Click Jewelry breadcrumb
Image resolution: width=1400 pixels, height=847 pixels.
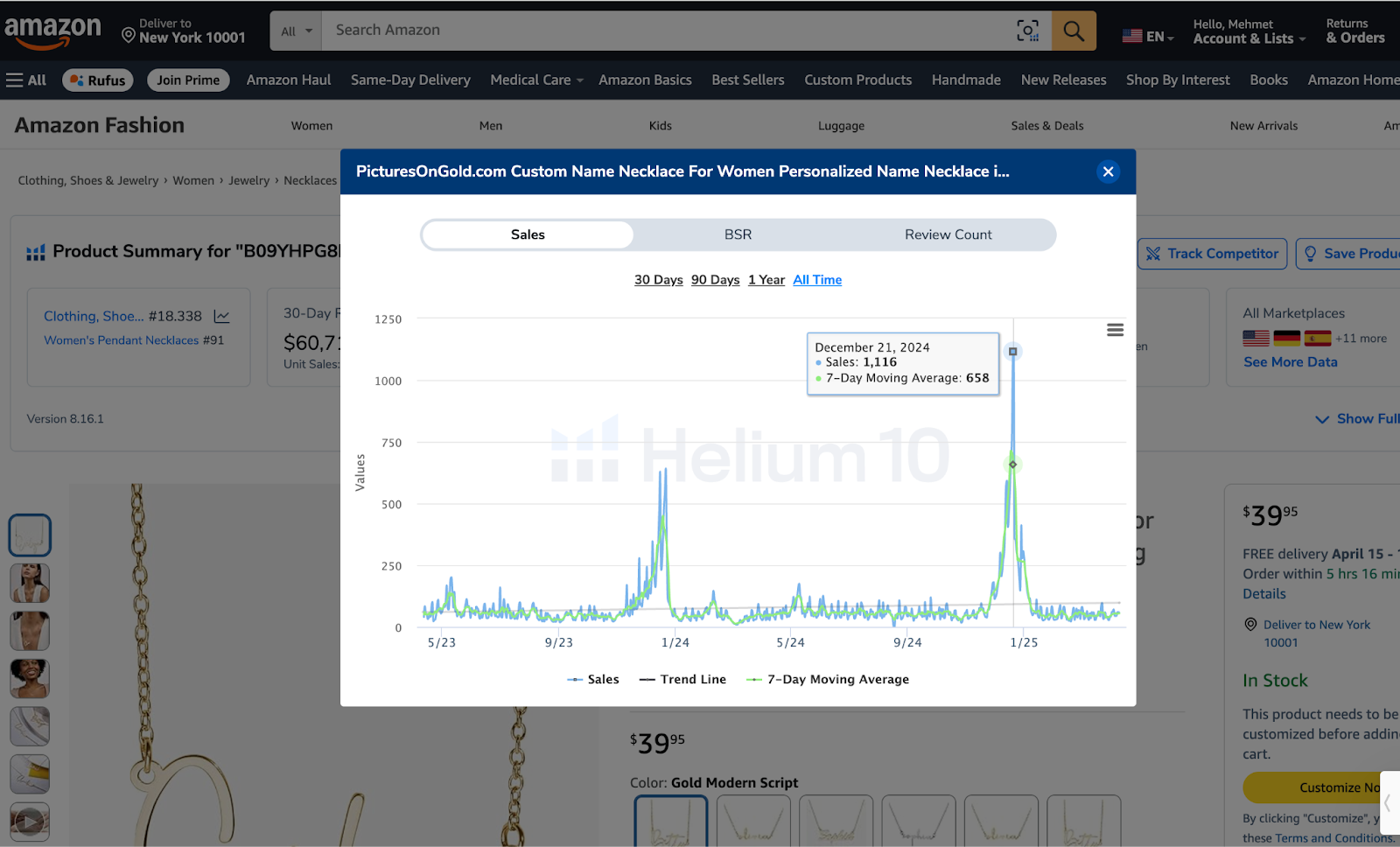click(x=249, y=180)
